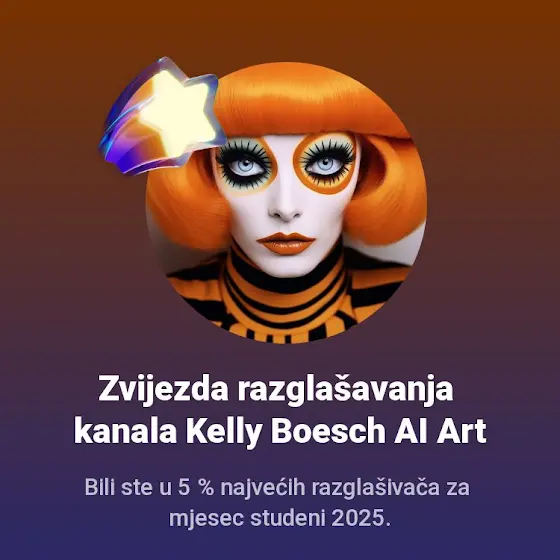
Task: Click the purple-blue trail of the star badge
Action: tap(121, 143)
